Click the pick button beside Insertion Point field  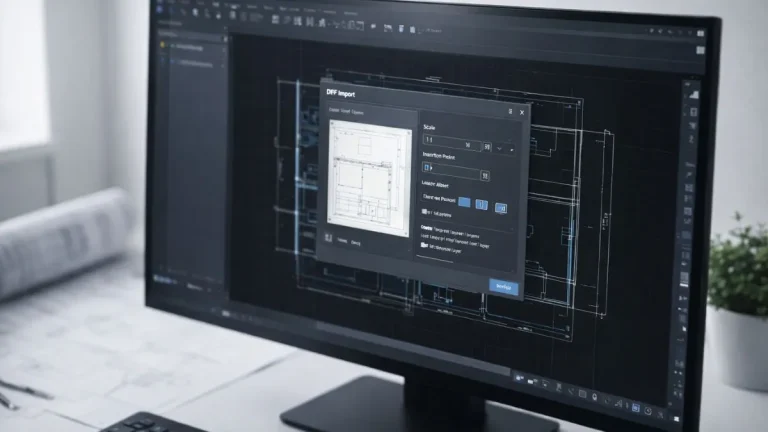485,175
